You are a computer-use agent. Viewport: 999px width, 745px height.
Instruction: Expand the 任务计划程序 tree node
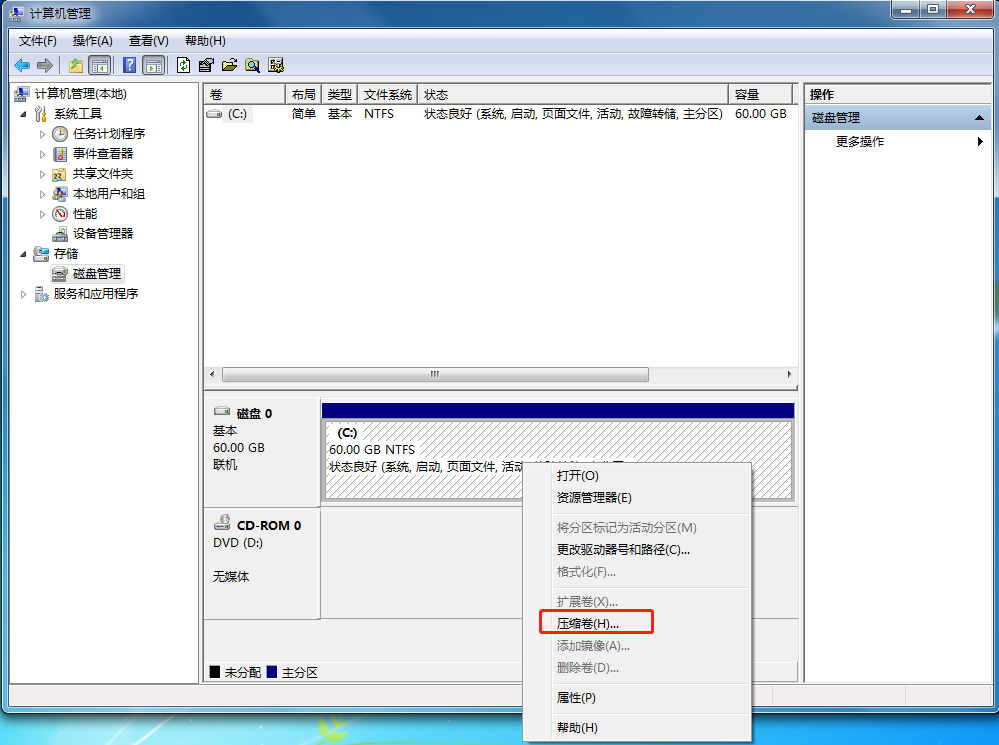coord(42,134)
